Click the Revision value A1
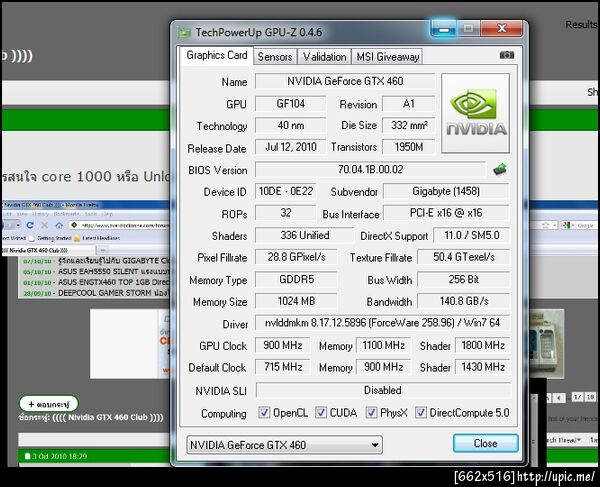This screenshot has width=600, height=487. [409, 104]
